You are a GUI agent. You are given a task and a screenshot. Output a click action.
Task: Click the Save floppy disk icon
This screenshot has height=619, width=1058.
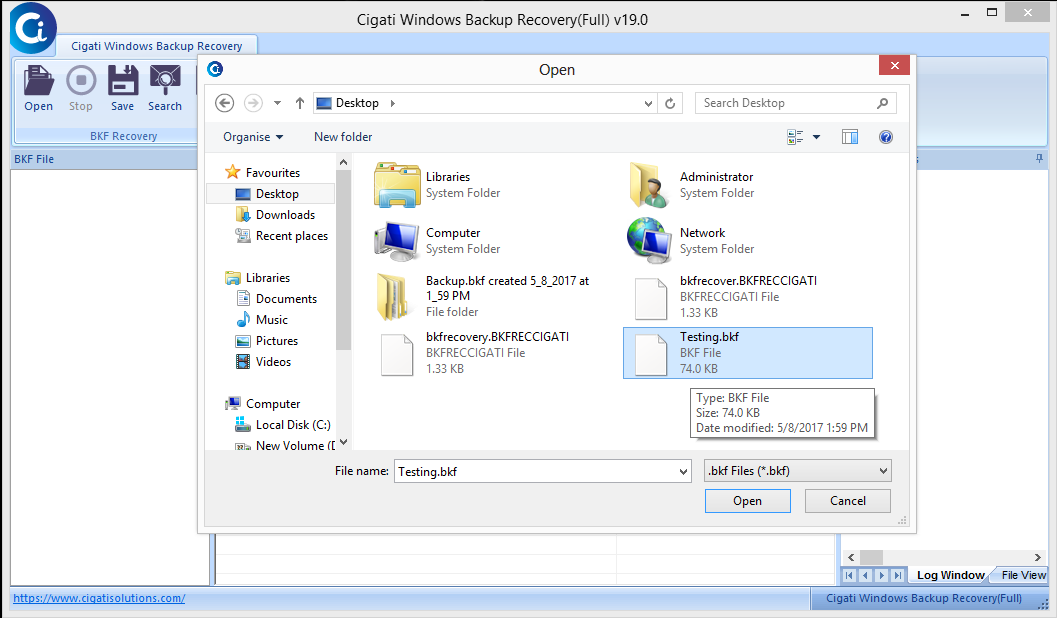coord(123,88)
